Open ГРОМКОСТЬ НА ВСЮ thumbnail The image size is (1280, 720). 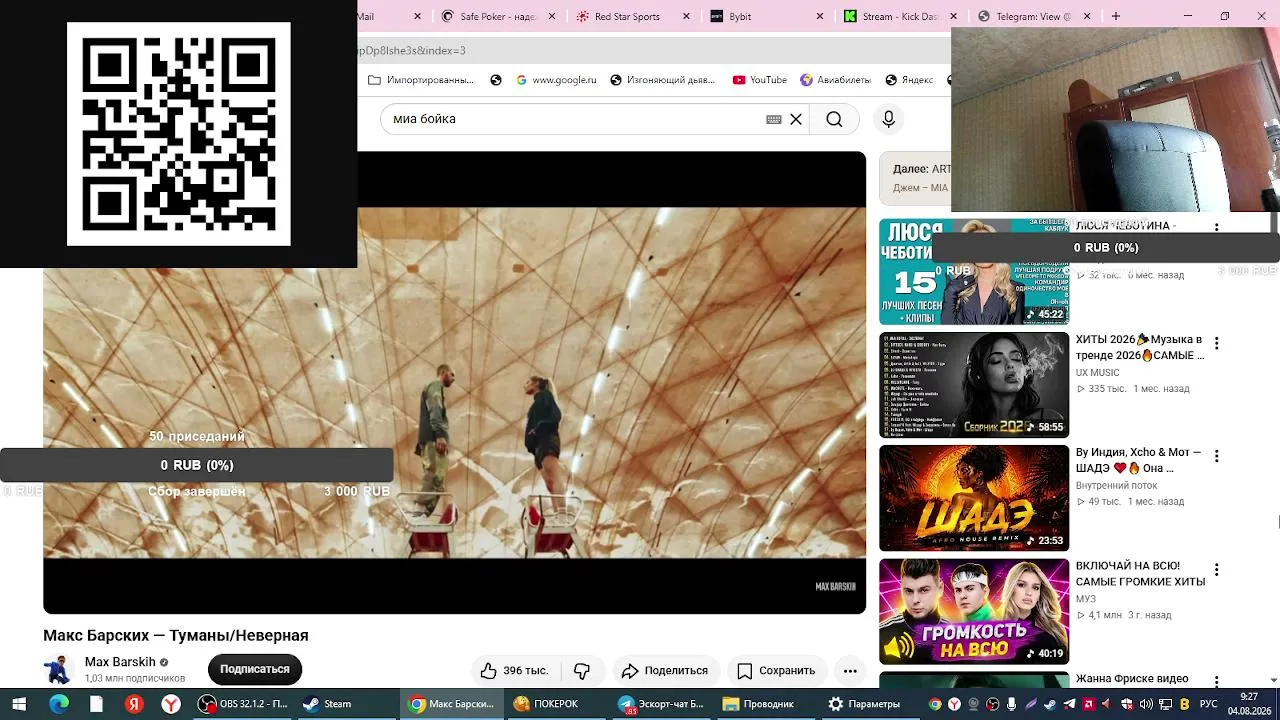click(974, 611)
